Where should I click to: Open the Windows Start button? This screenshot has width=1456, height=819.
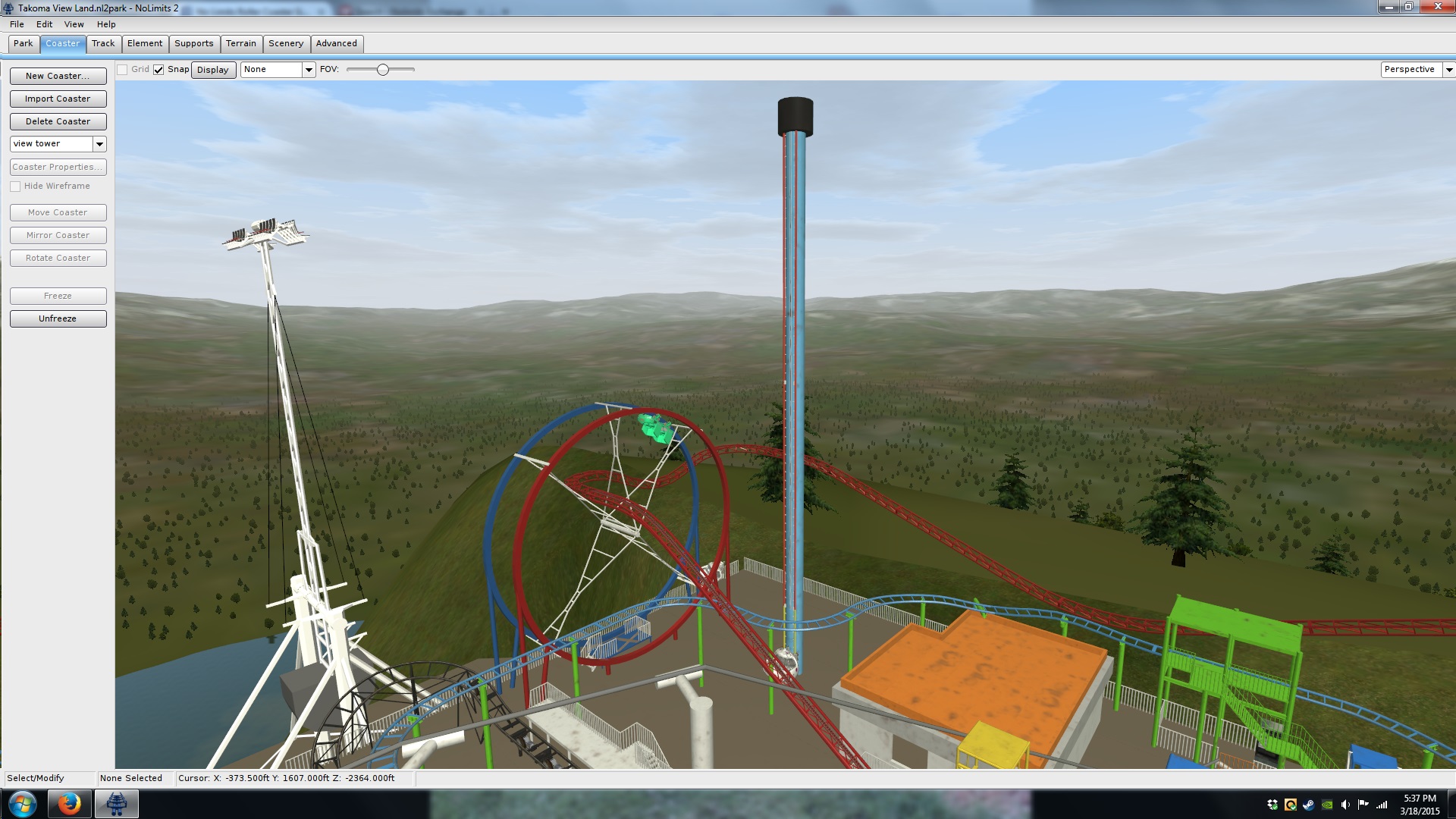point(22,803)
